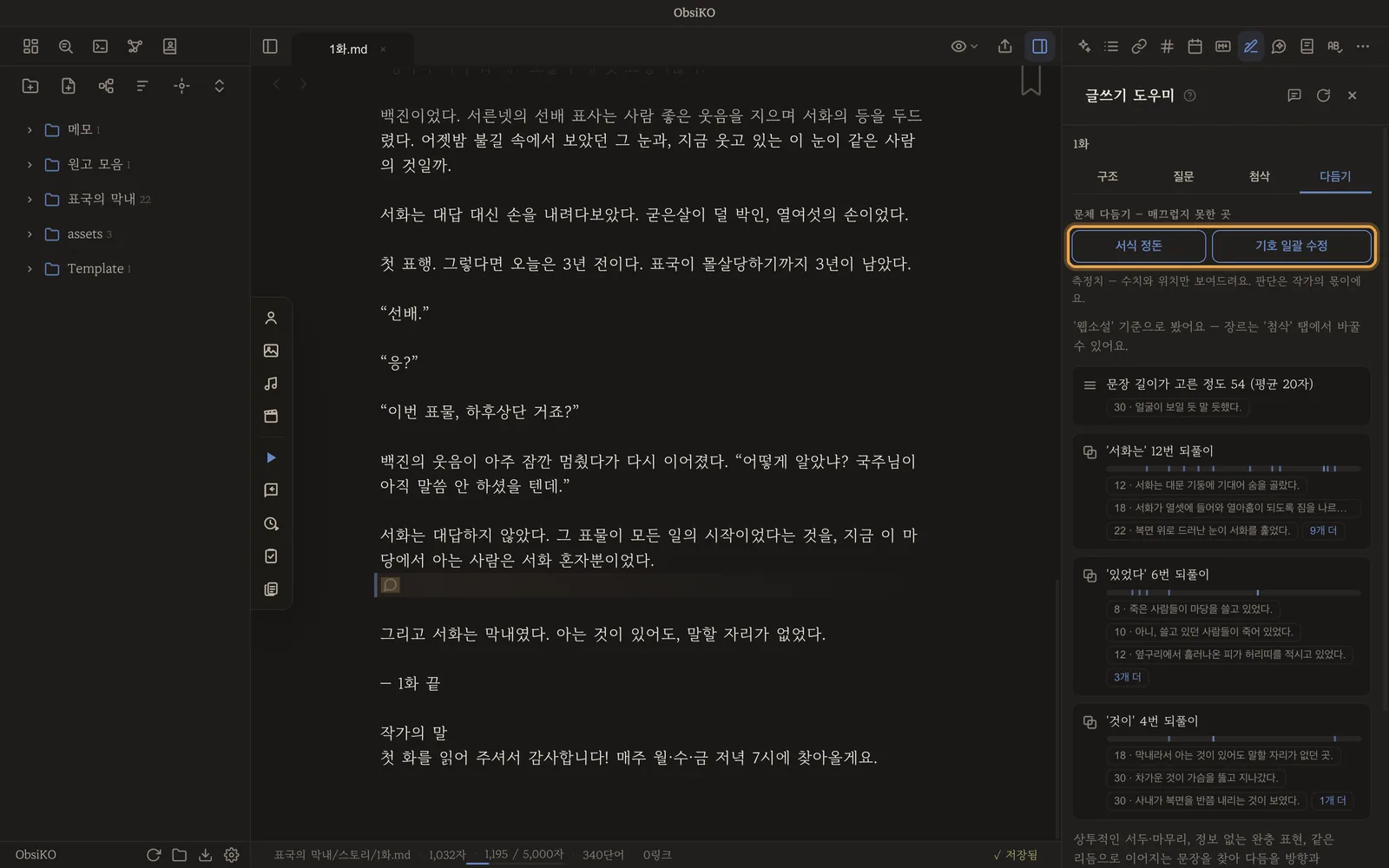Image resolution: width=1389 pixels, height=868 pixels.
Task: Open the calendar icon in right toolbar
Action: tap(1195, 47)
